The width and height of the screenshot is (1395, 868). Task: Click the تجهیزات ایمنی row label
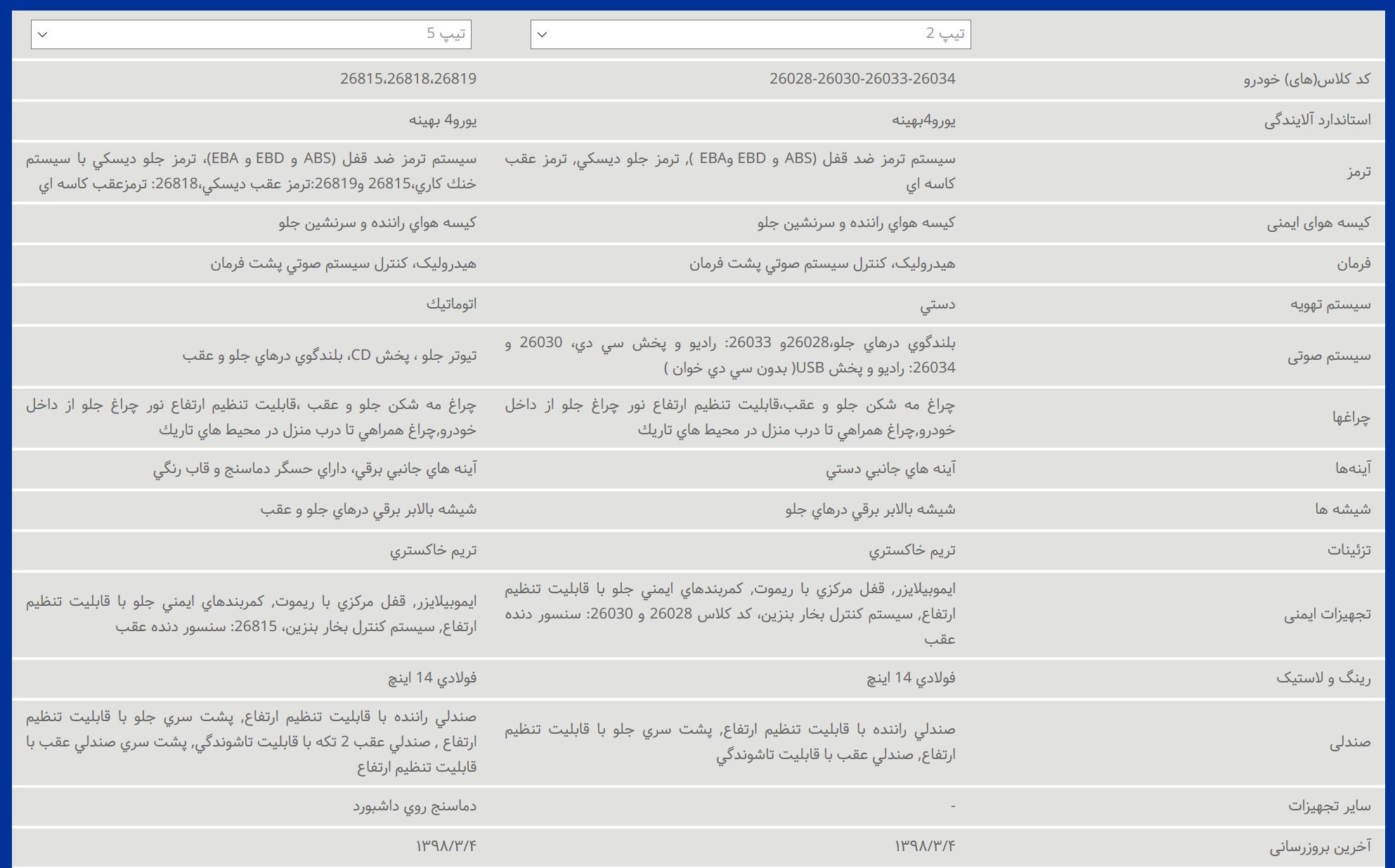pyautogui.click(x=1328, y=615)
